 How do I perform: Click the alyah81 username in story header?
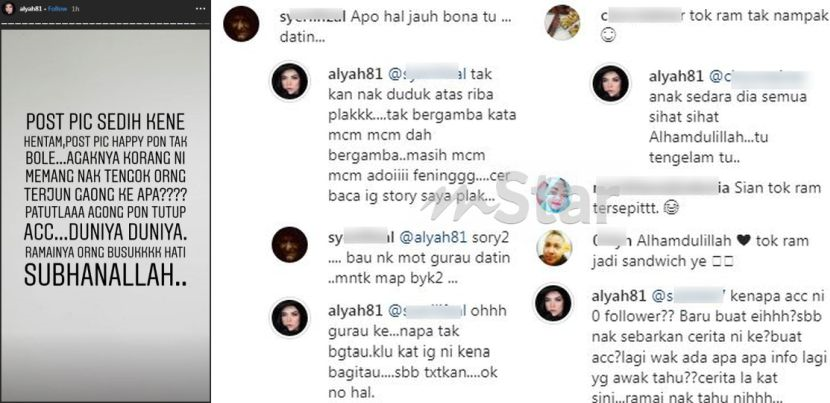click(32, 10)
